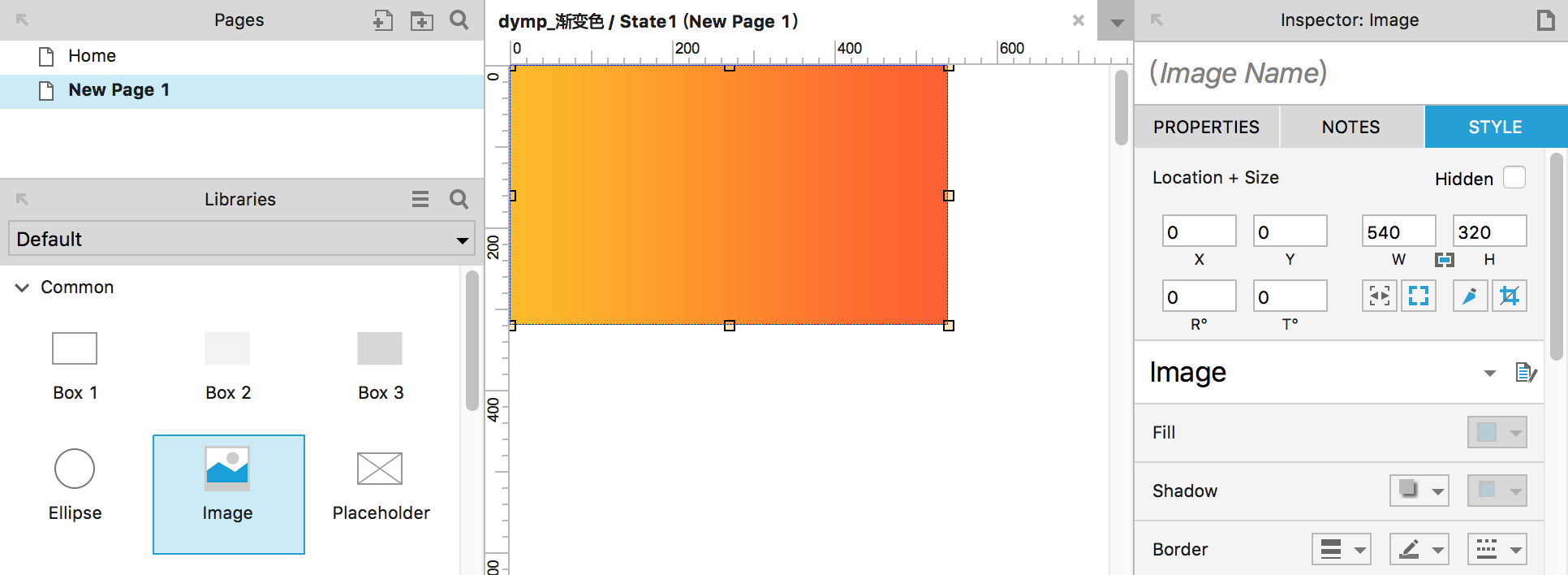Select the dymp State1 canvas tab
This screenshot has width=1568, height=575.
(x=648, y=21)
